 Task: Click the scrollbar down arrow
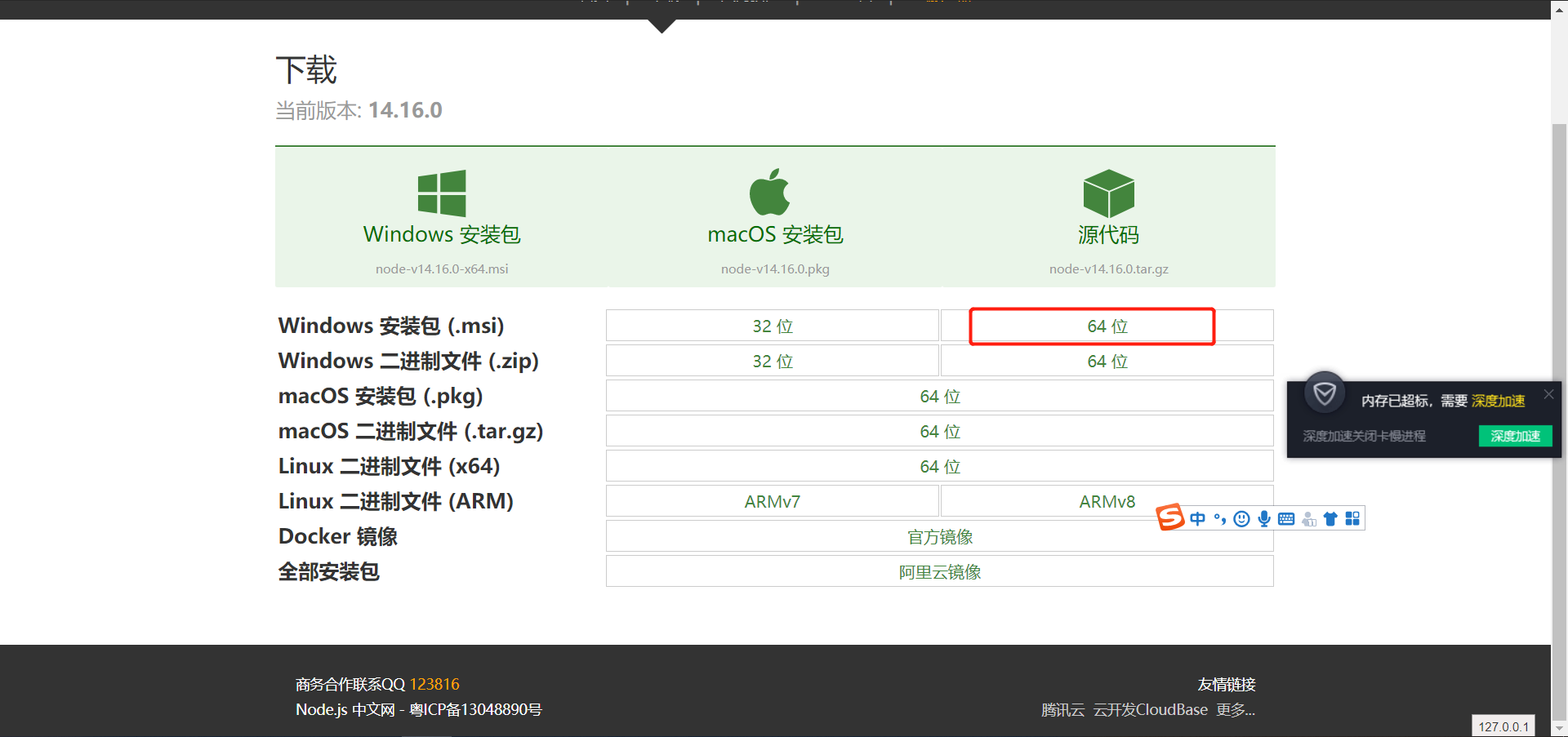1559,728
